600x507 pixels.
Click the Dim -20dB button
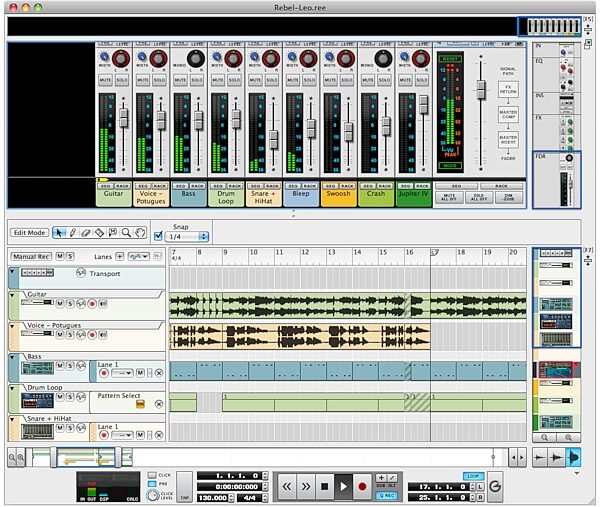(509, 197)
